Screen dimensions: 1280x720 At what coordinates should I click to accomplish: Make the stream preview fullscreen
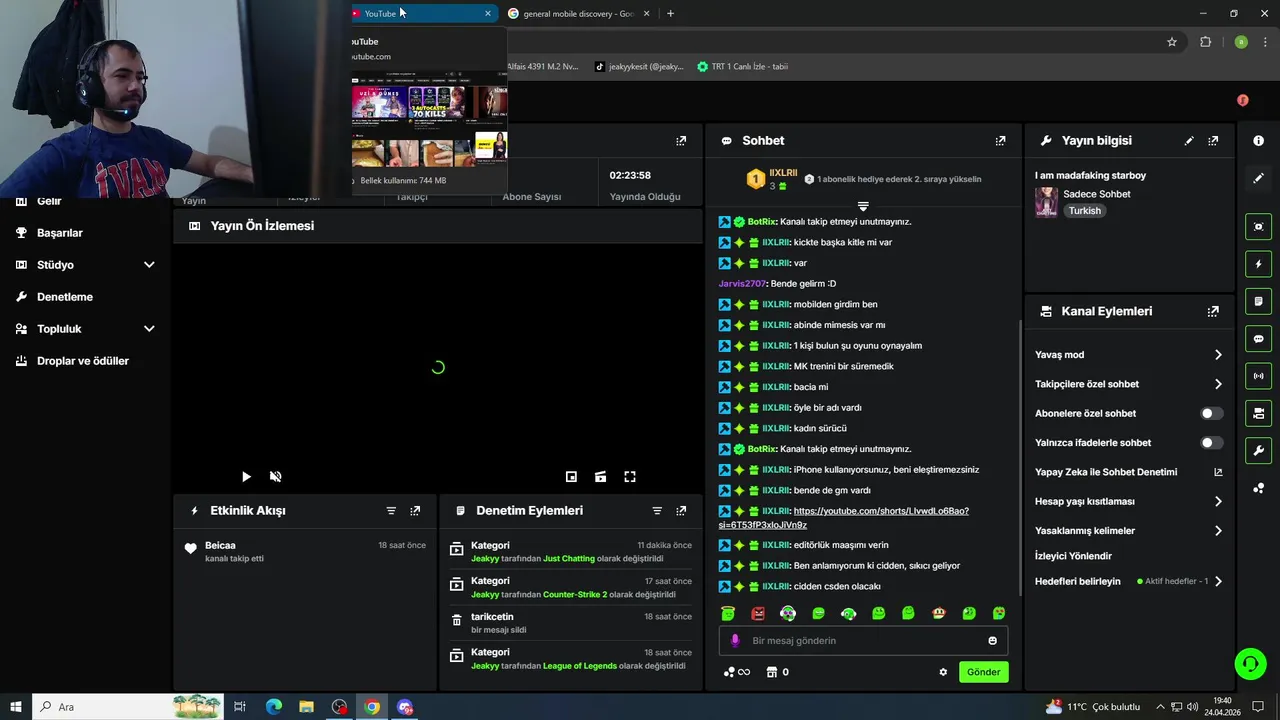(x=630, y=477)
